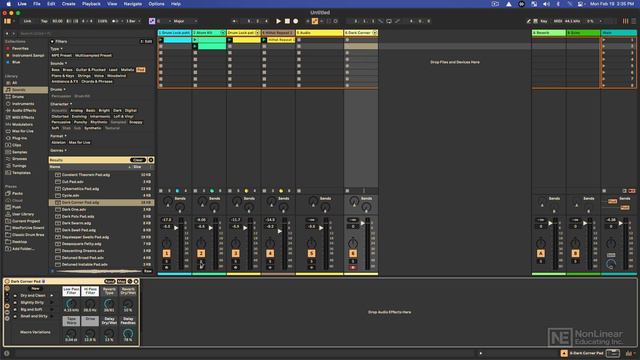Collapse the Character filter group
This screenshot has width=640, height=360.
(61, 104)
